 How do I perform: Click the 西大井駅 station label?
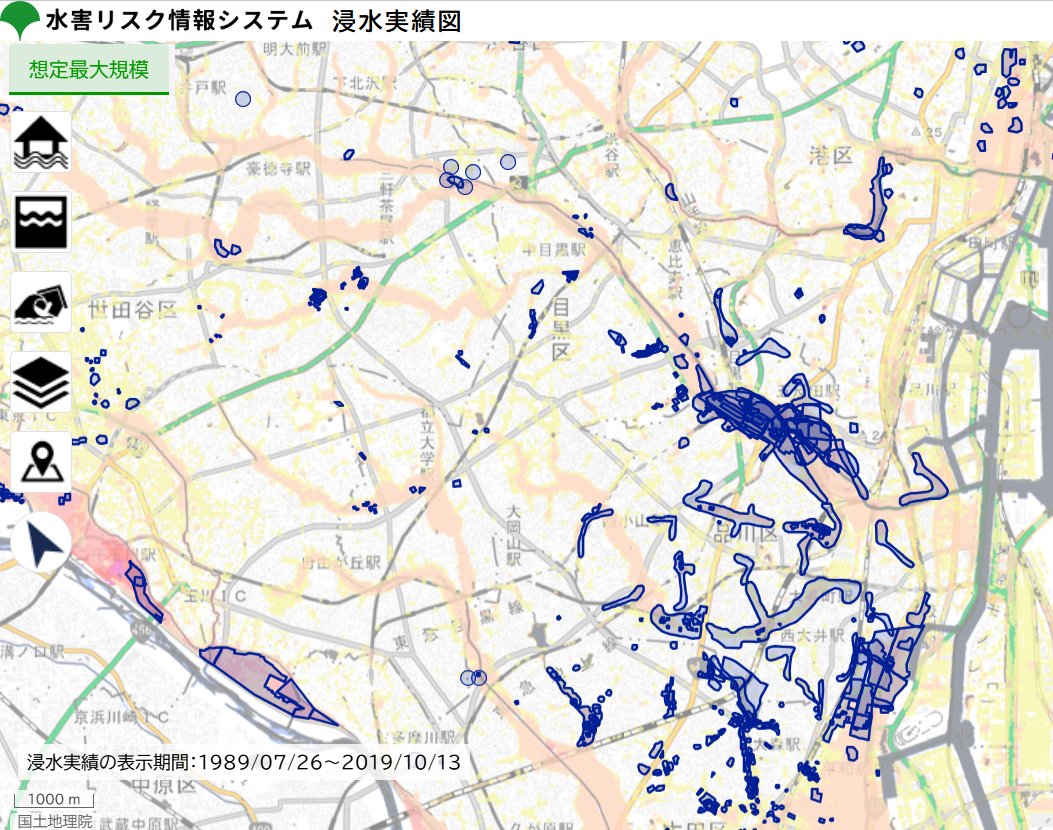pos(812,635)
